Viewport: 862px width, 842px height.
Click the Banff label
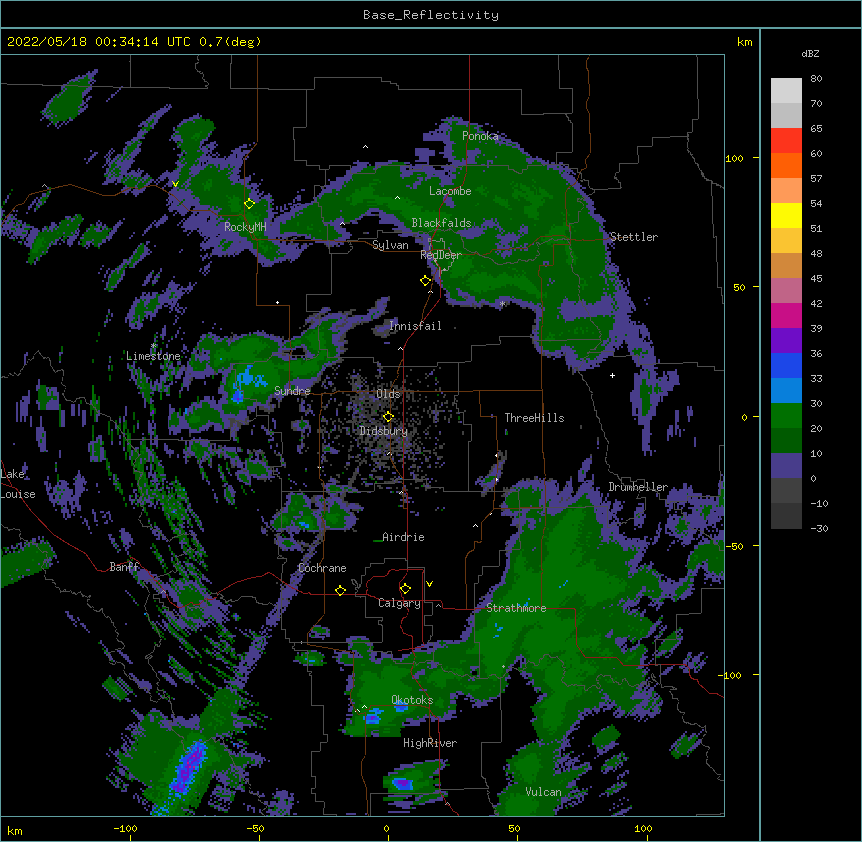pos(124,567)
